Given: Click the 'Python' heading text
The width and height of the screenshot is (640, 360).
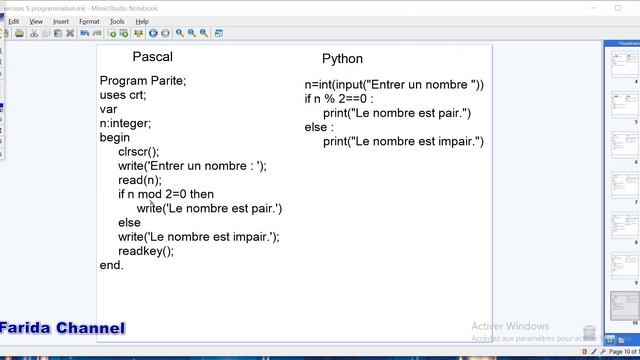Looking at the screenshot, I should [x=342, y=59].
